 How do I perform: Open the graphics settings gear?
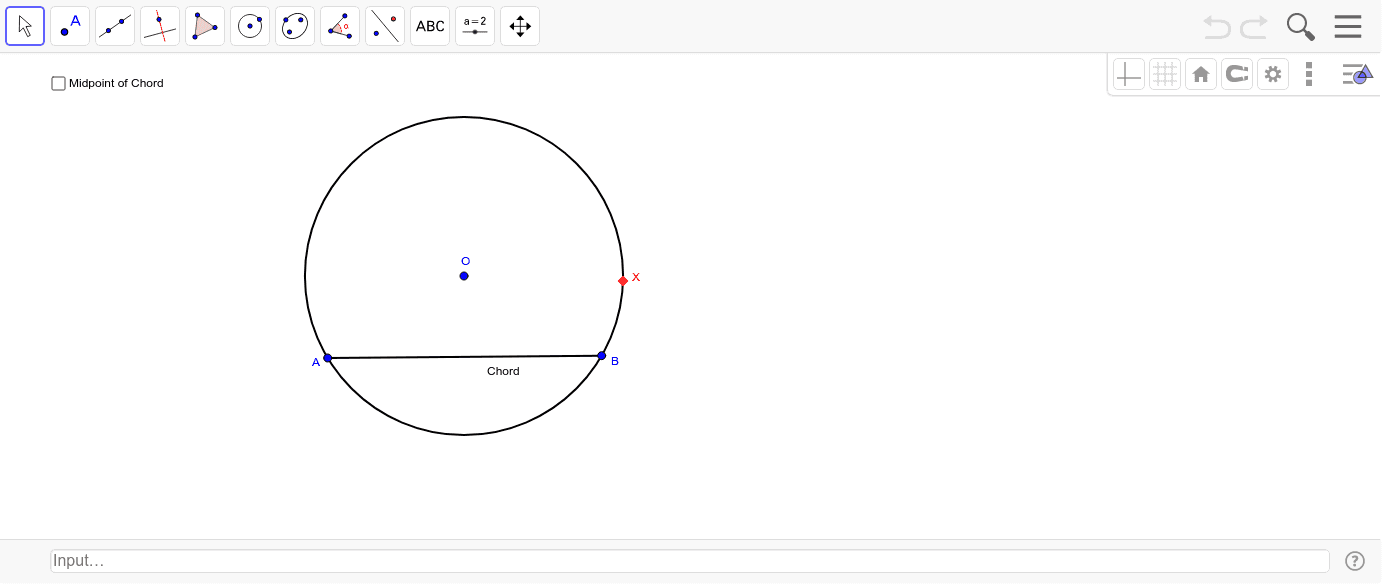1273,74
